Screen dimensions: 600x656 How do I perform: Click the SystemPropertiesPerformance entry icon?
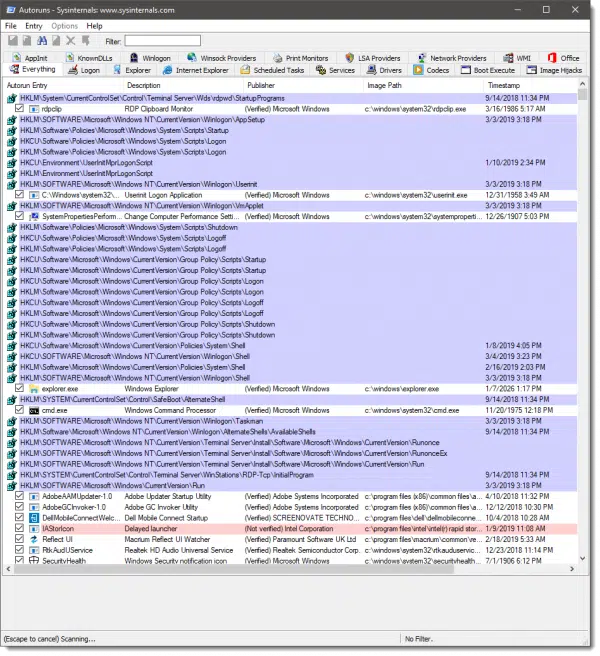(x=34, y=217)
